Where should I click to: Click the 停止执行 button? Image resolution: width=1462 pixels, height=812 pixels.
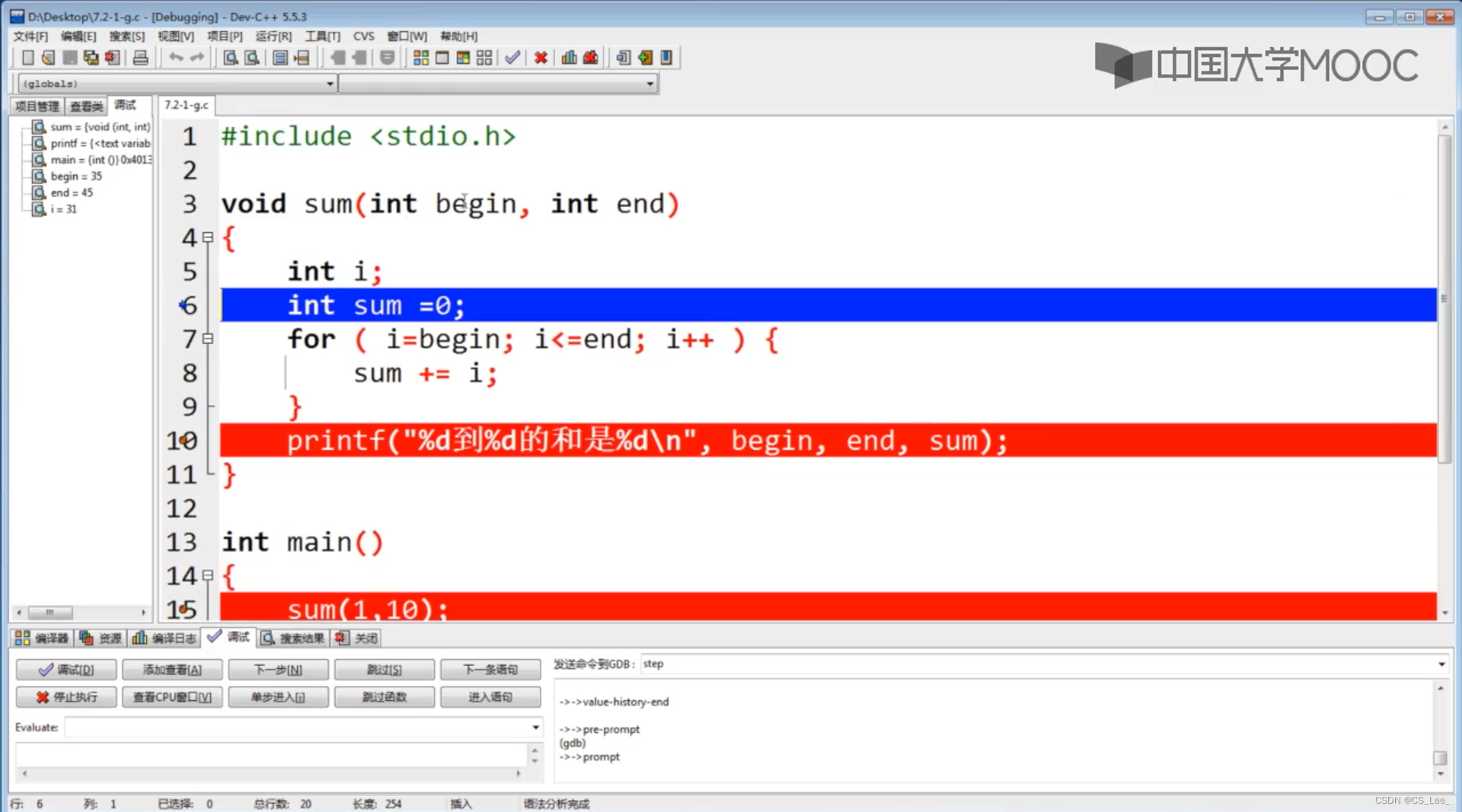point(66,697)
